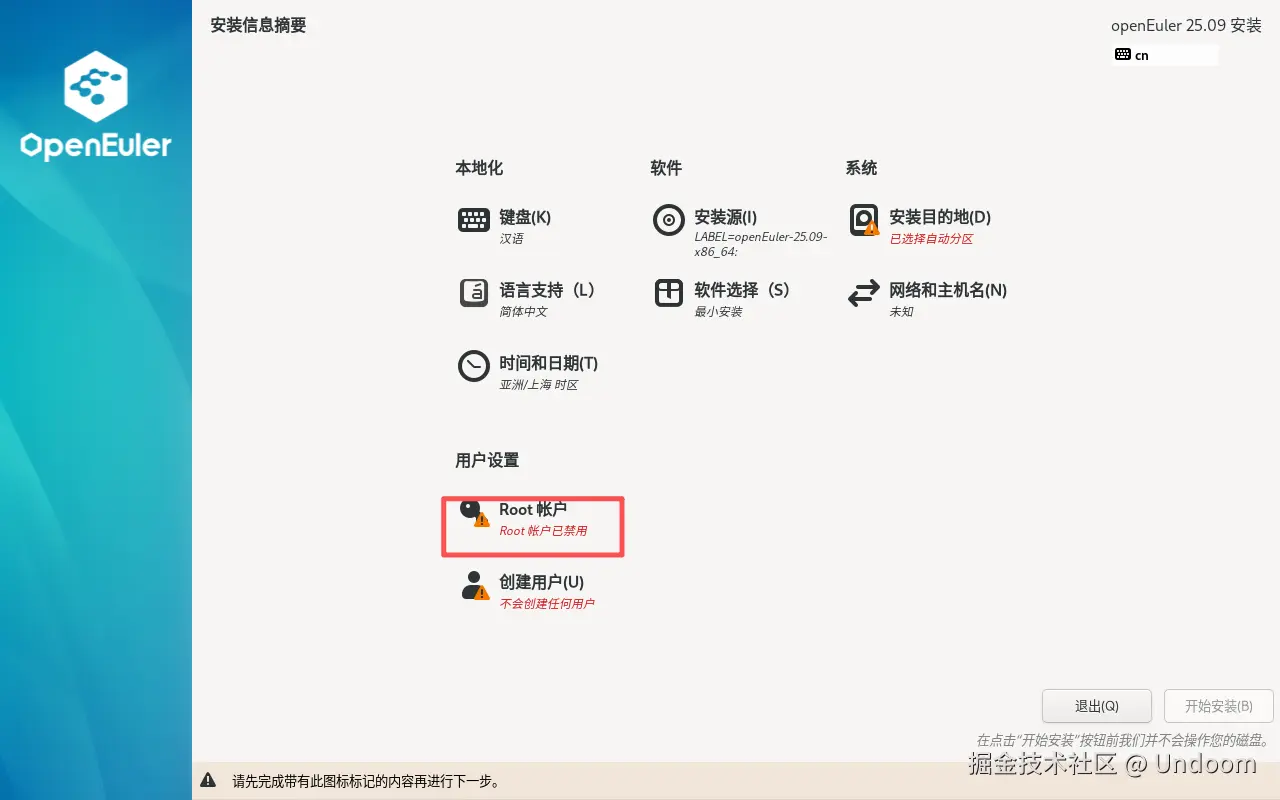1280x800 pixels.
Task: Click the 不会创建任何用户 warning text
Action: 547,604
